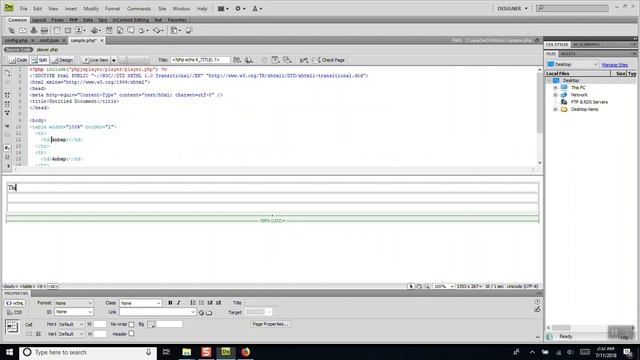Click the Text Indent icon in Properties
The height and width of the screenshot is (360, 640).
(218, 303)
